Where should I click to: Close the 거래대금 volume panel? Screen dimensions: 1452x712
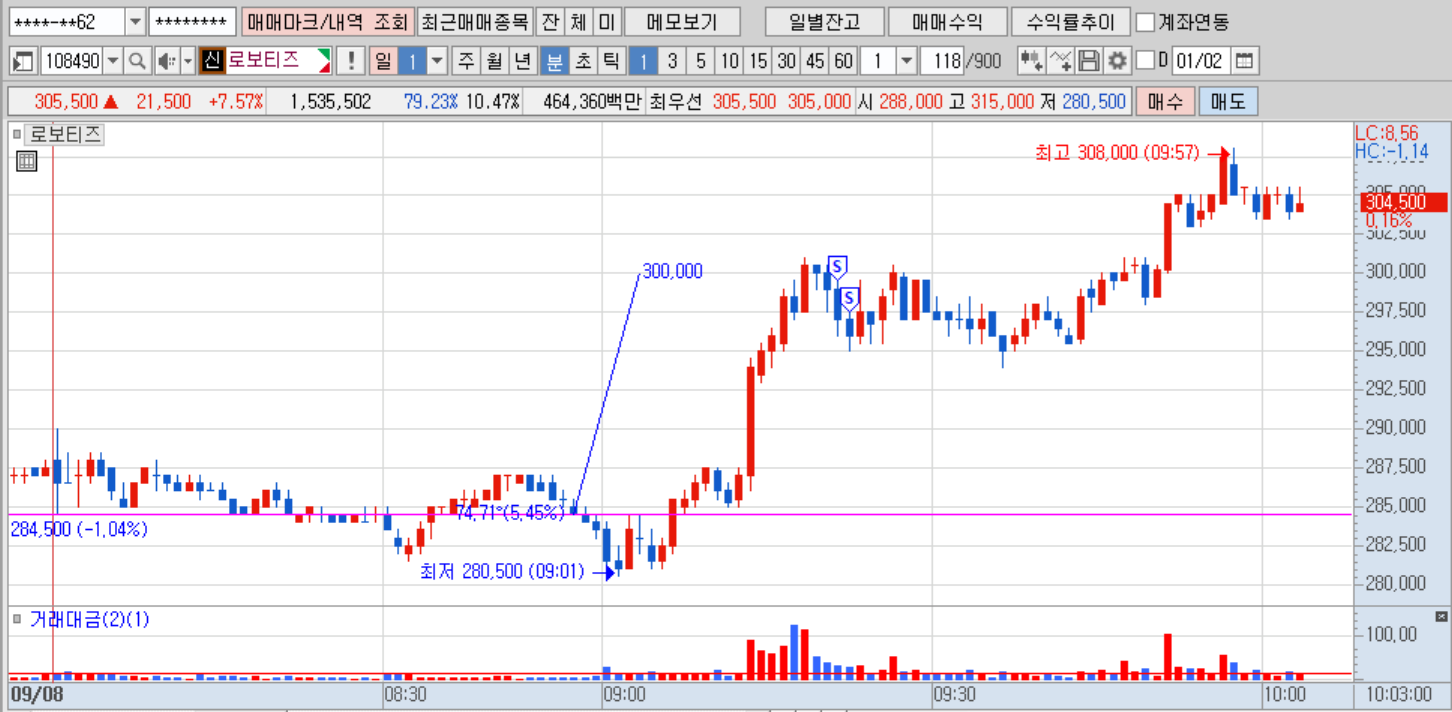[x=1441, y=616]
